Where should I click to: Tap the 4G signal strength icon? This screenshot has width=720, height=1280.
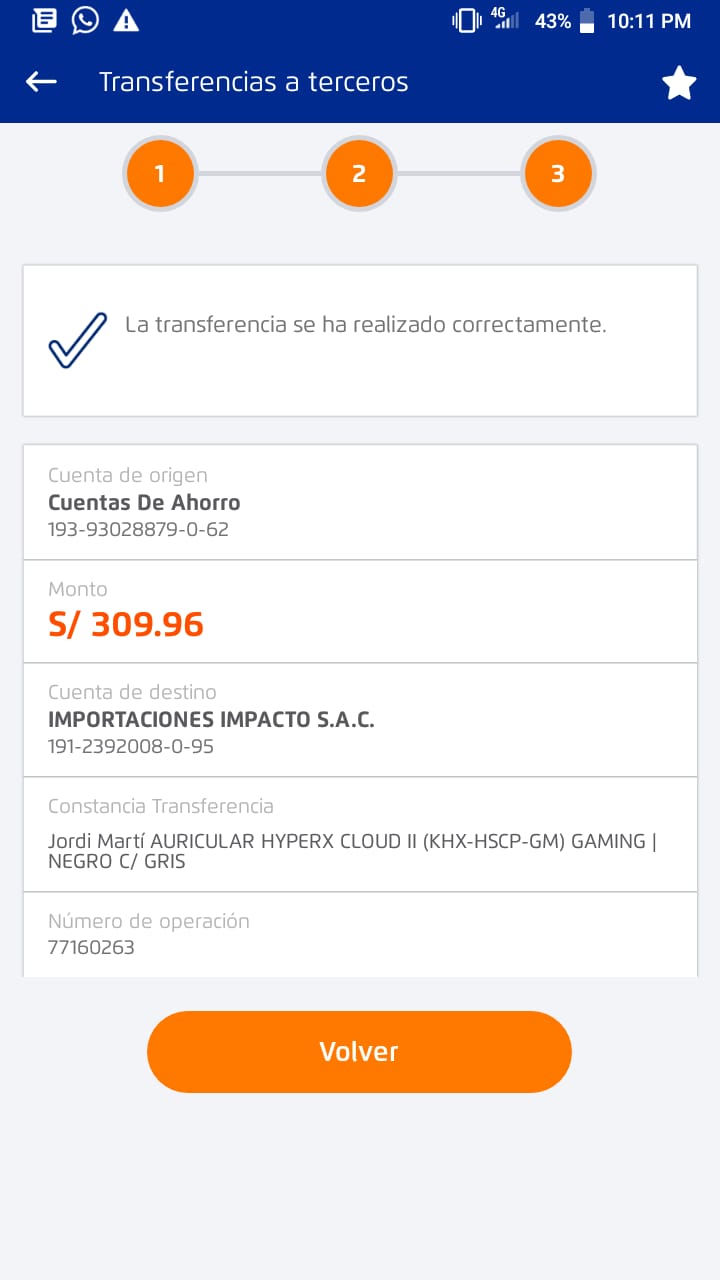[504, 19]
